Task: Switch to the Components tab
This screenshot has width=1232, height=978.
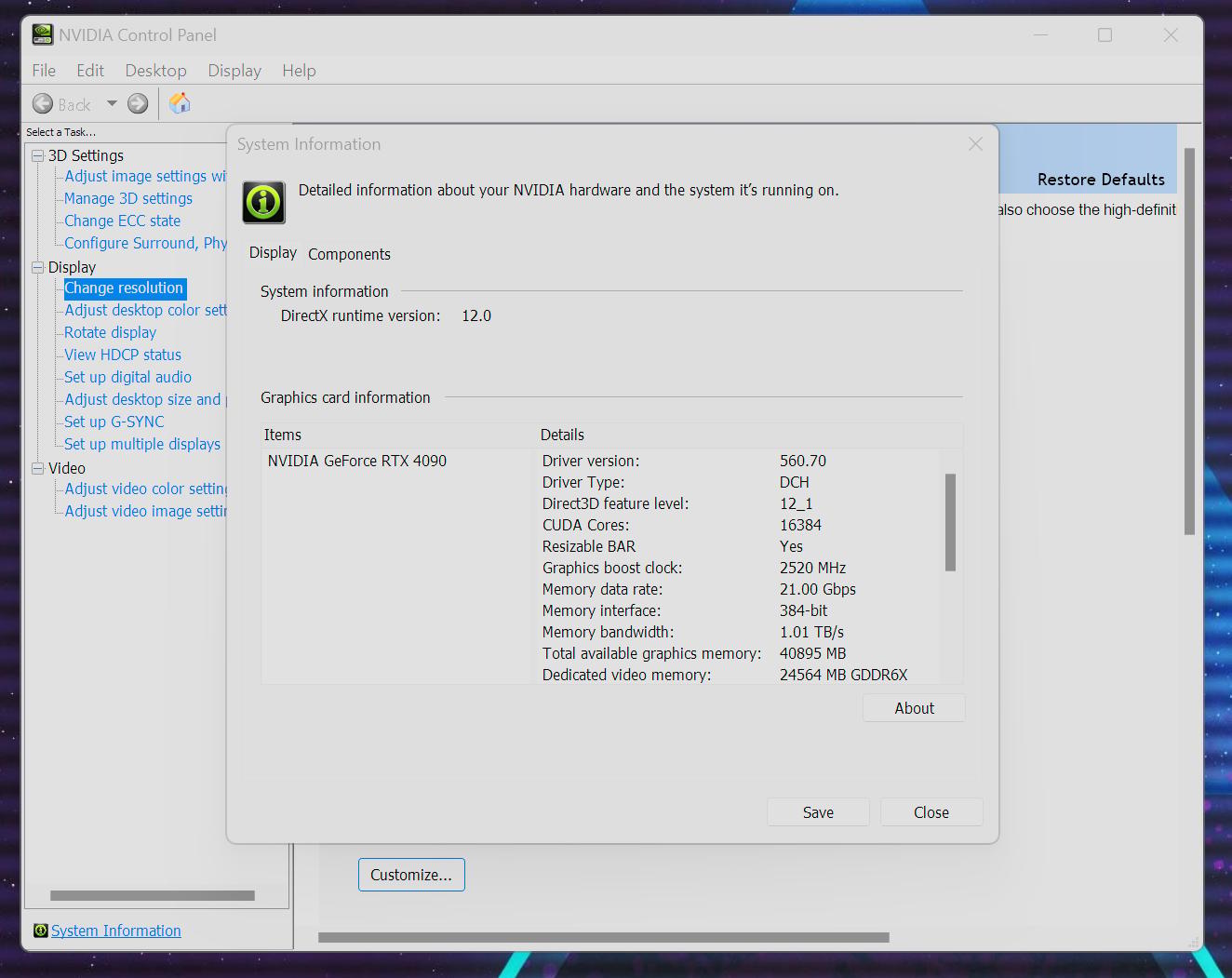Action: (349, 254)
